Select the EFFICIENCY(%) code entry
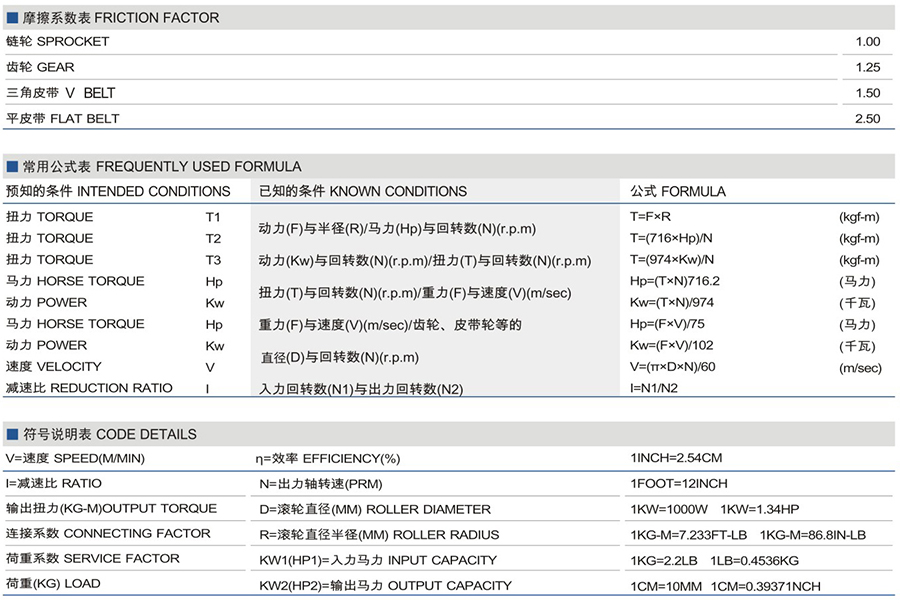This screenshot has height=603, width=900. tap(329, 459)
